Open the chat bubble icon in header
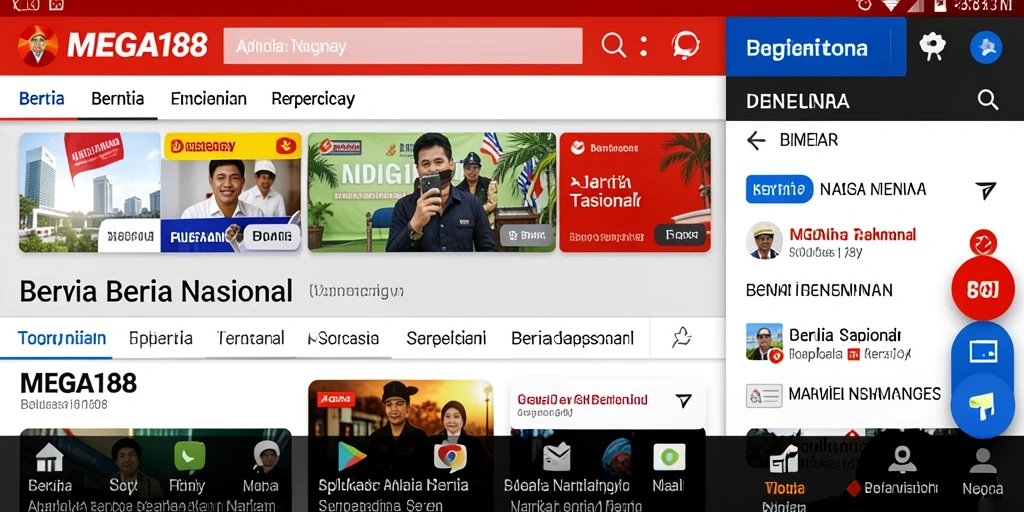This screenshot has width=1024, height=512. pyautogui.click(x=685, y=46)
